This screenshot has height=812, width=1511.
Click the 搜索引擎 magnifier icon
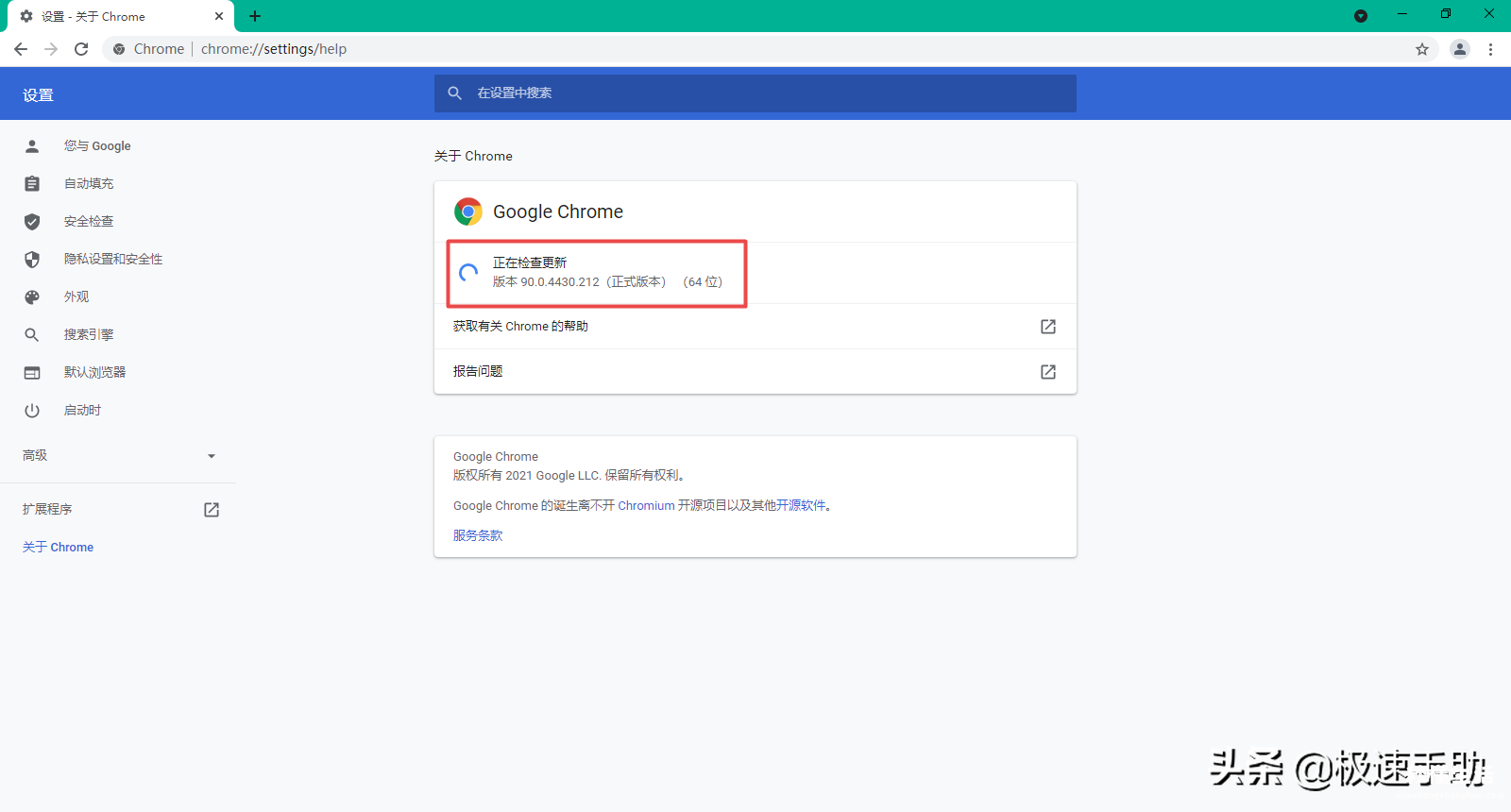32,335
